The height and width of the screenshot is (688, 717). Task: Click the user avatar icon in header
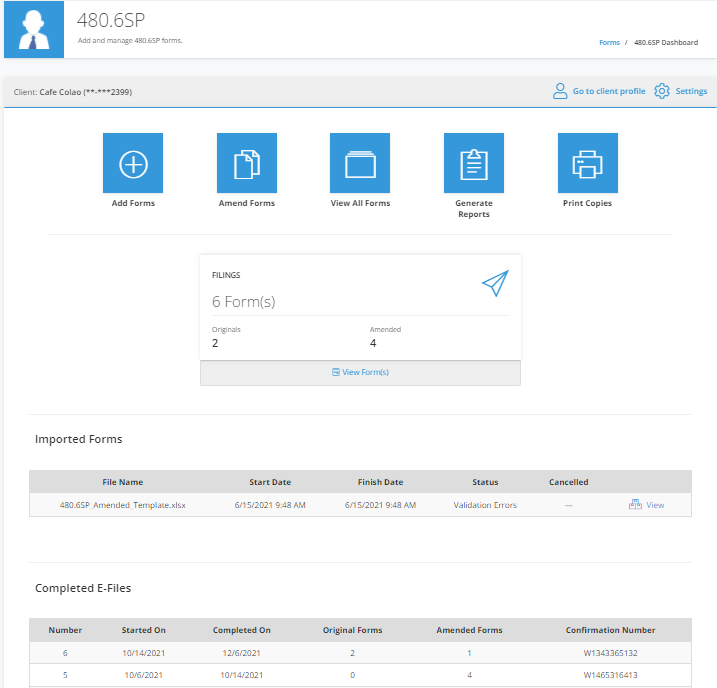coord(34,29)
